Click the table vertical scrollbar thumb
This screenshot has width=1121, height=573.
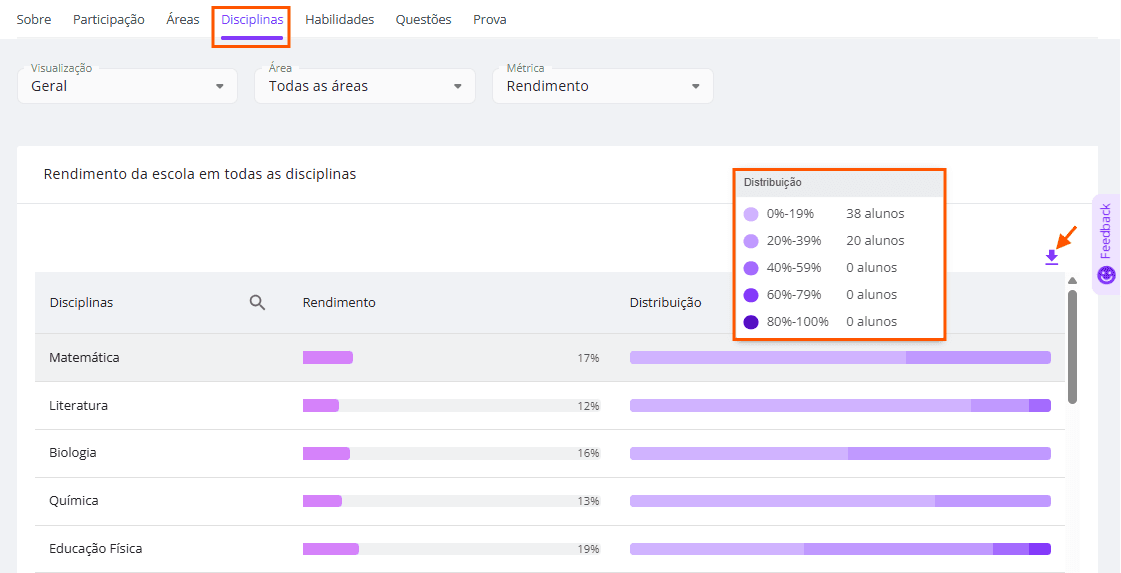coord(1072,345)
